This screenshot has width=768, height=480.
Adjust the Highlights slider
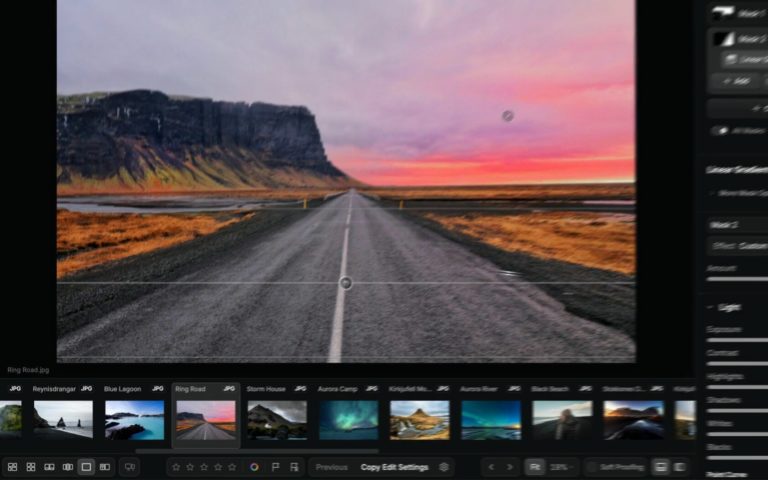click(x=737, y=387)
